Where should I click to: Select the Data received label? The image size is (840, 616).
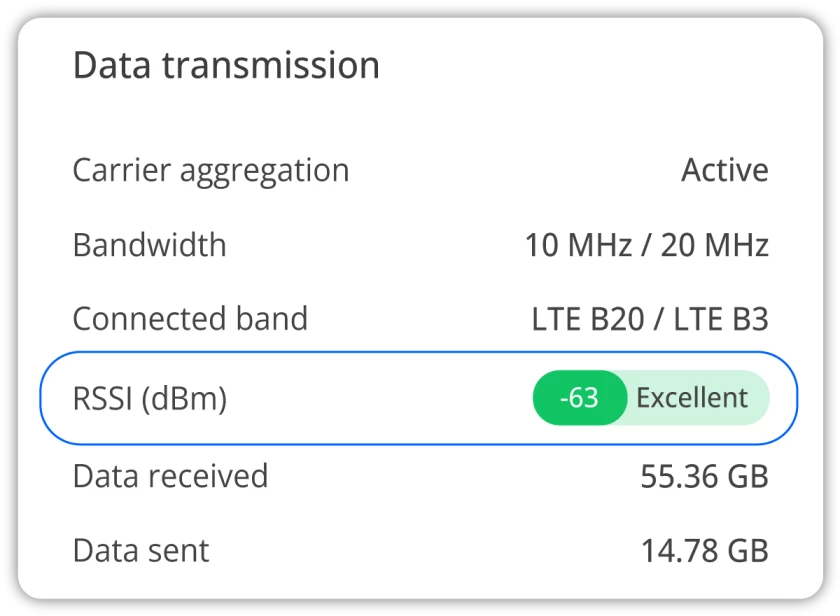pyautogui.click(x=170, y=476)
